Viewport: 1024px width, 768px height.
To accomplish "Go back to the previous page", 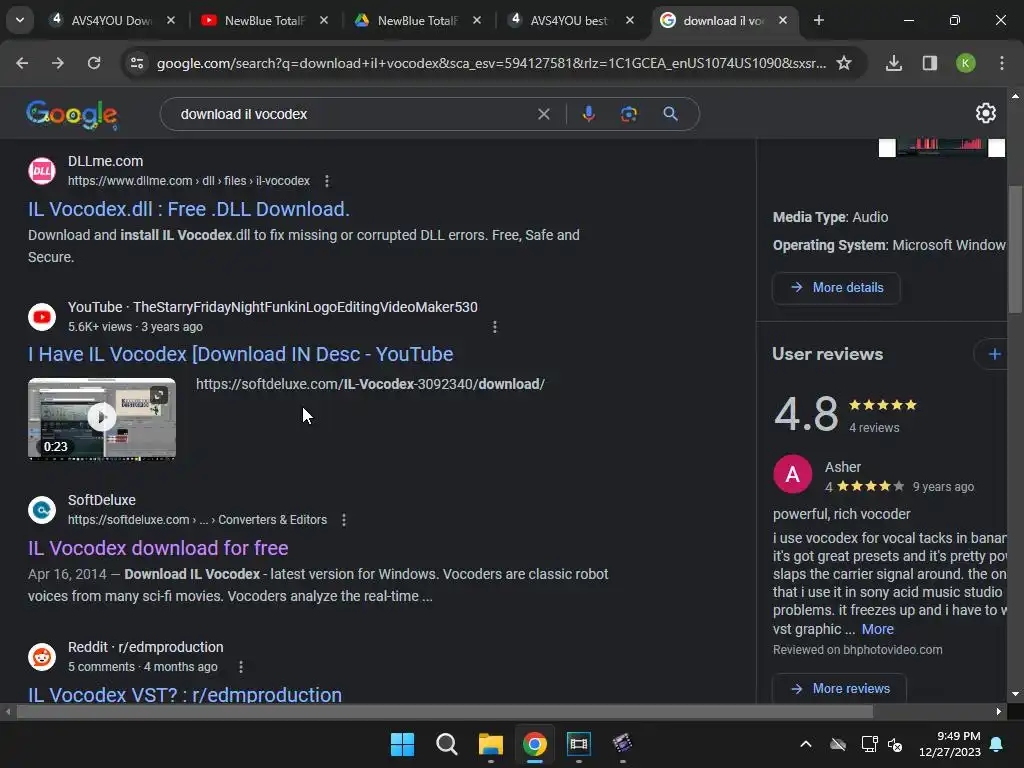I will click(x=22, y=63).
